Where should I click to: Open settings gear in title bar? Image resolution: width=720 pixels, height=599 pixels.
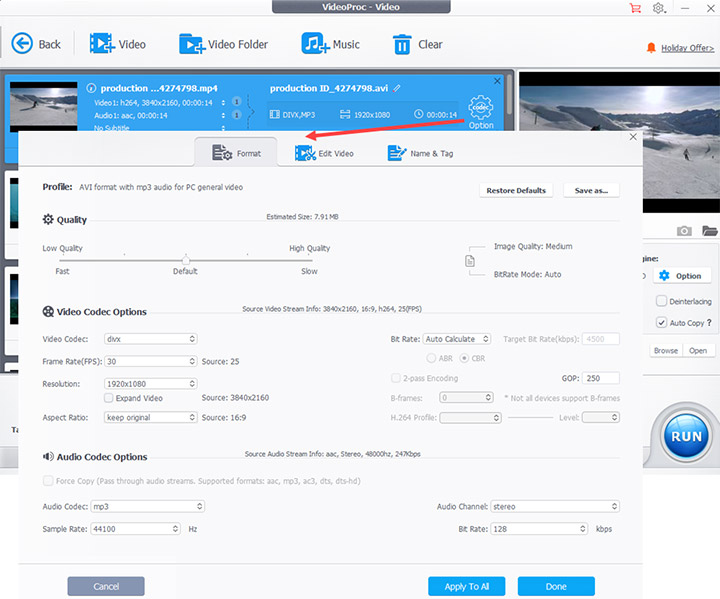coord(659,8)
